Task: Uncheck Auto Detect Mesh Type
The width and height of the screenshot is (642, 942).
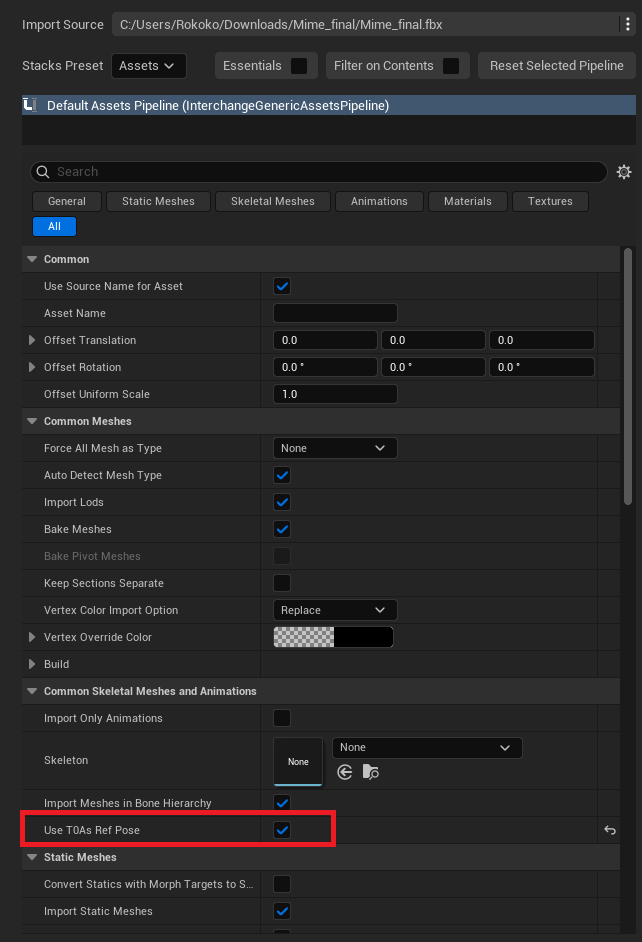Action: 282,475
